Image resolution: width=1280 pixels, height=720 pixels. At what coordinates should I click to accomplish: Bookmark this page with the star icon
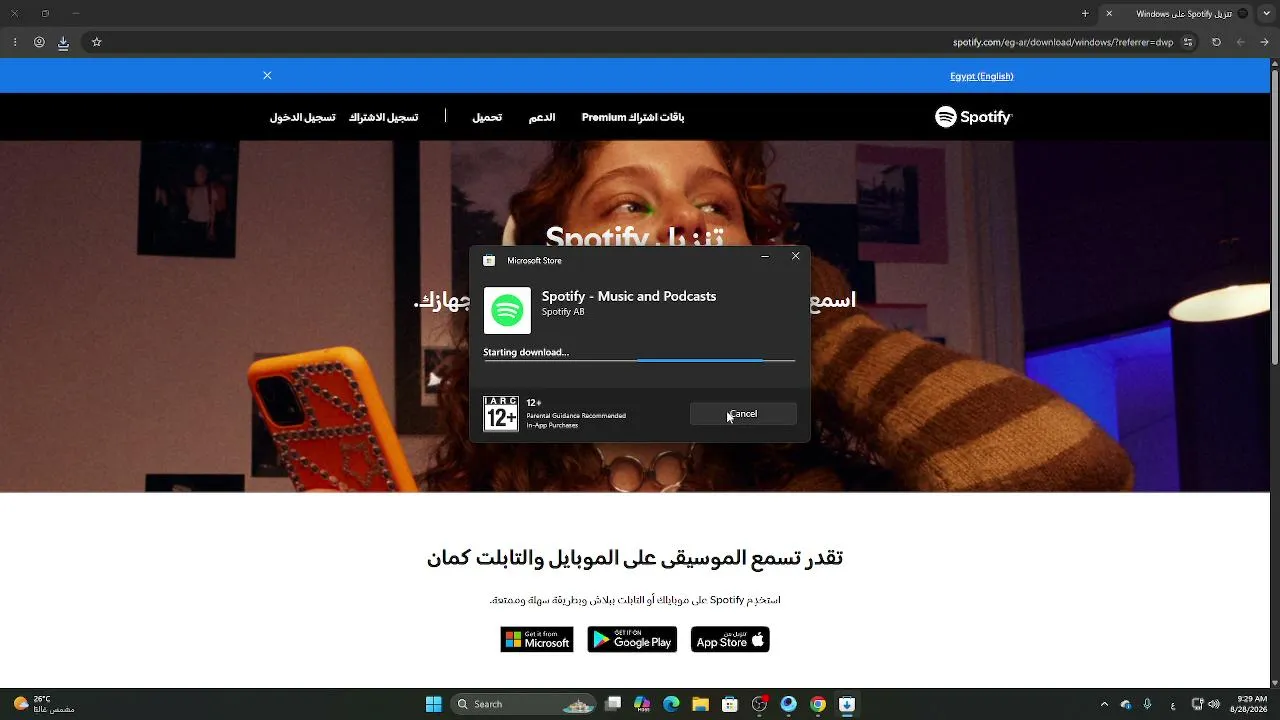pyautogui.click(x=97, y=42)
